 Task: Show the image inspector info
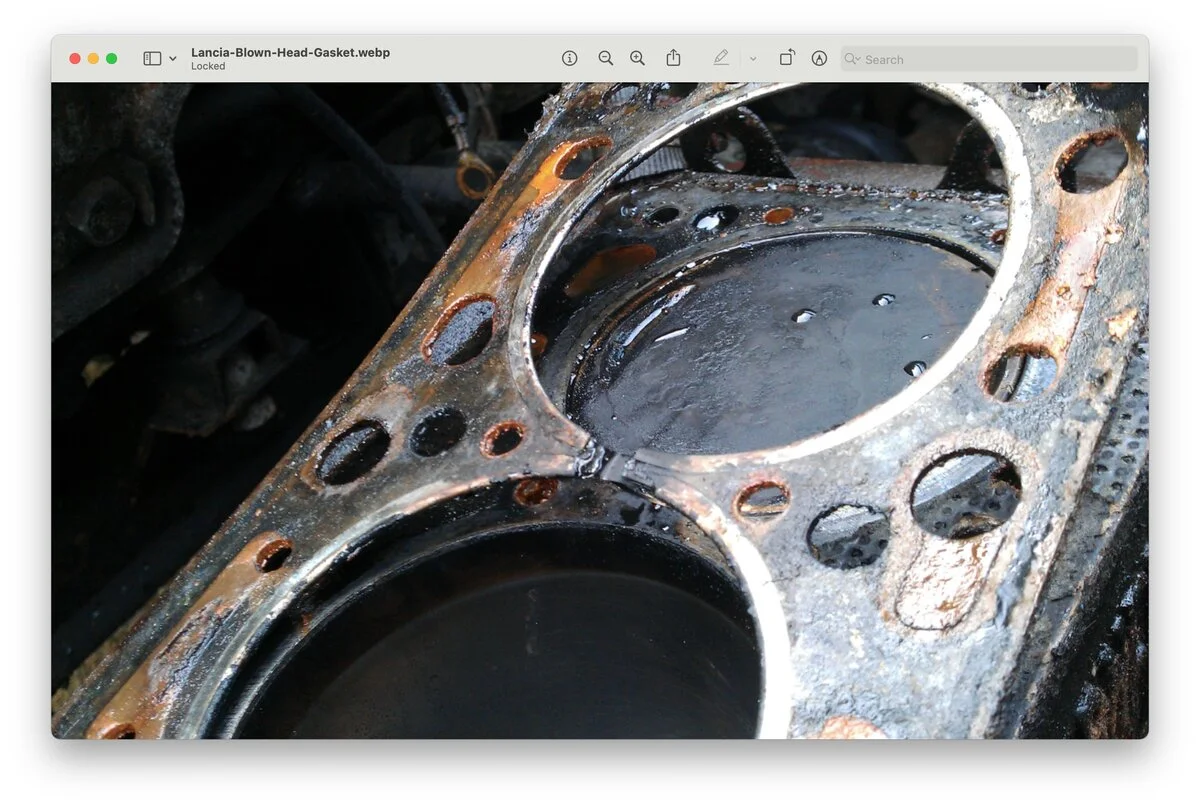click(569, 59)
